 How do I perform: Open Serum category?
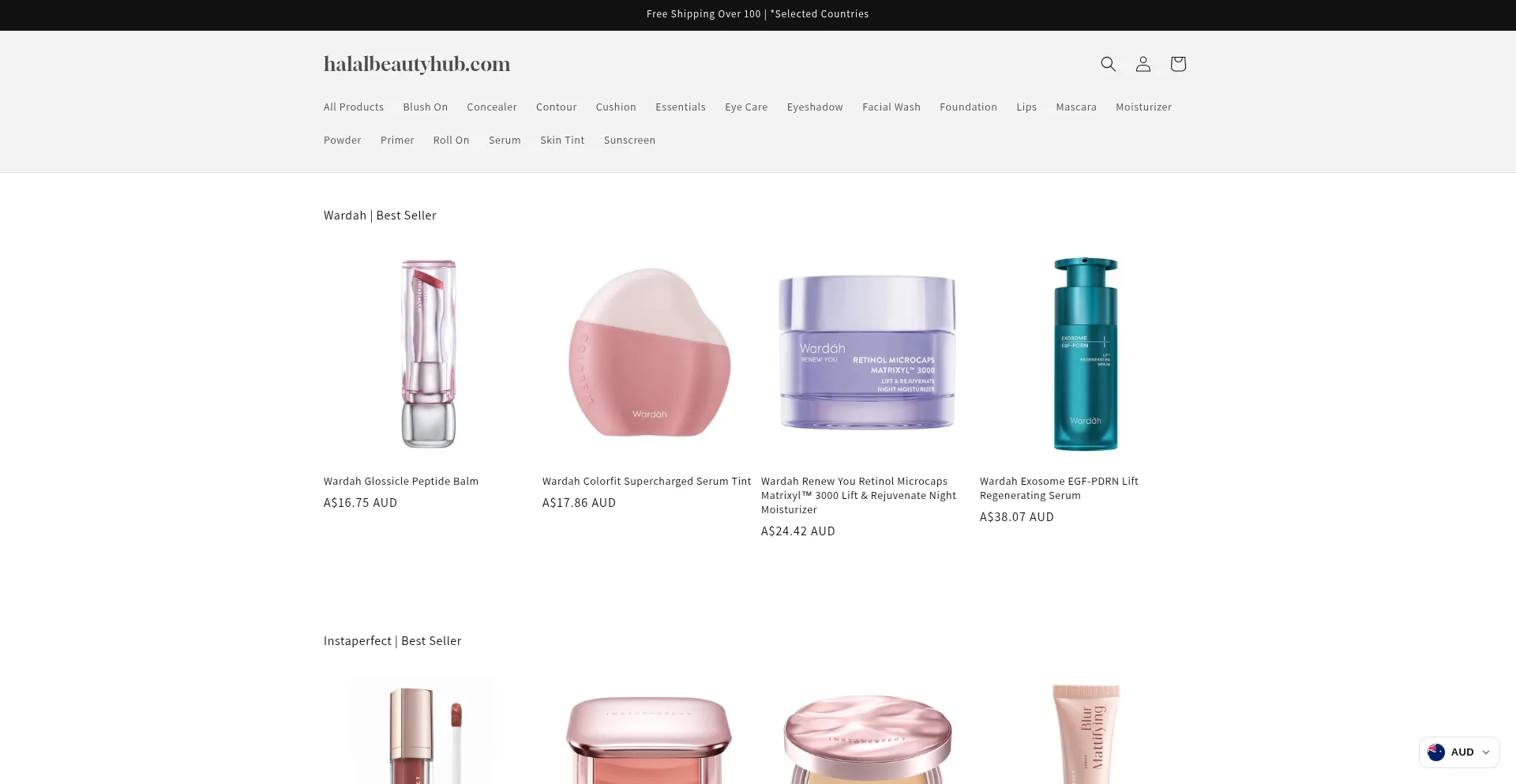[x=505, y=141]
